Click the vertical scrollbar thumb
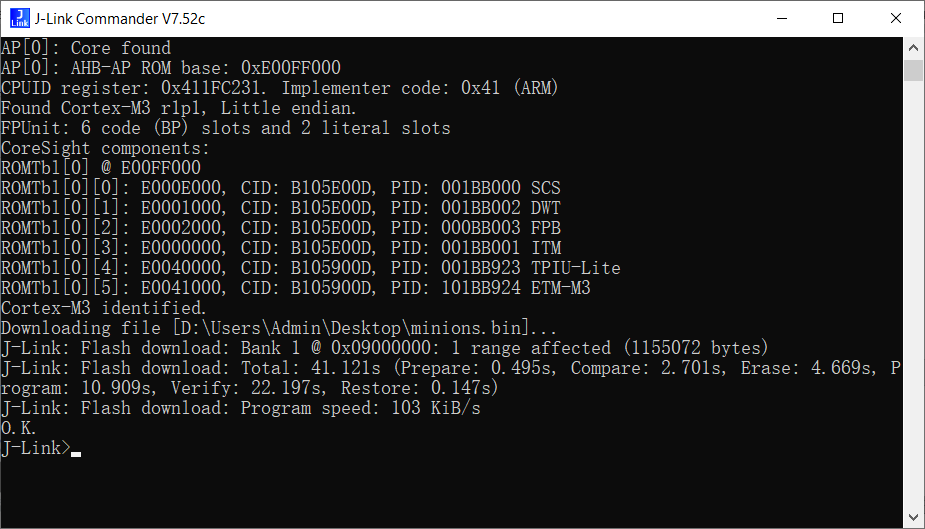 (914, 70)
